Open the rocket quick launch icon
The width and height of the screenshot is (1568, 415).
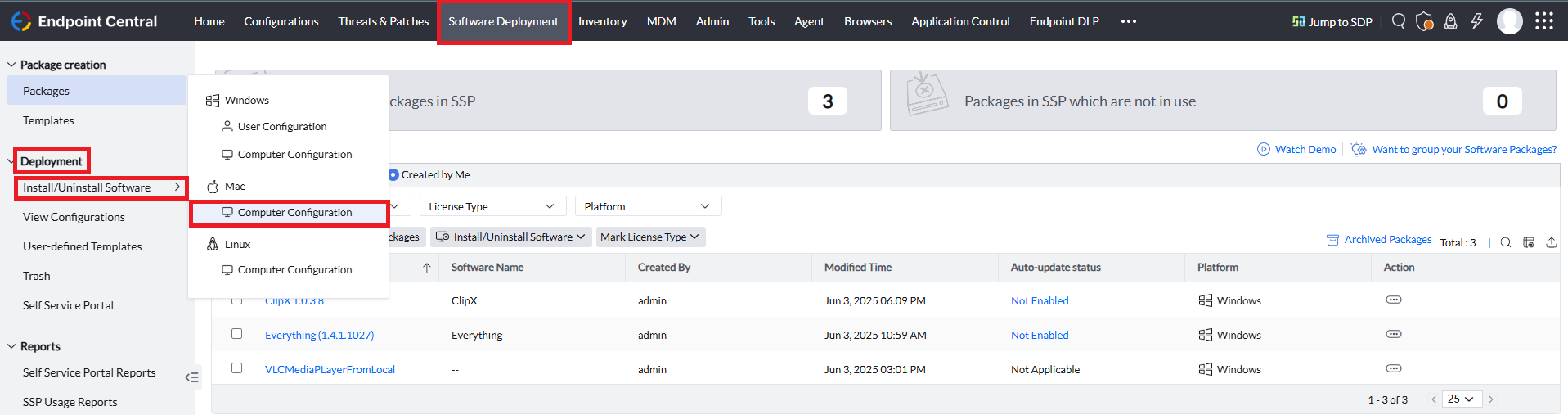pos(1450,21)
